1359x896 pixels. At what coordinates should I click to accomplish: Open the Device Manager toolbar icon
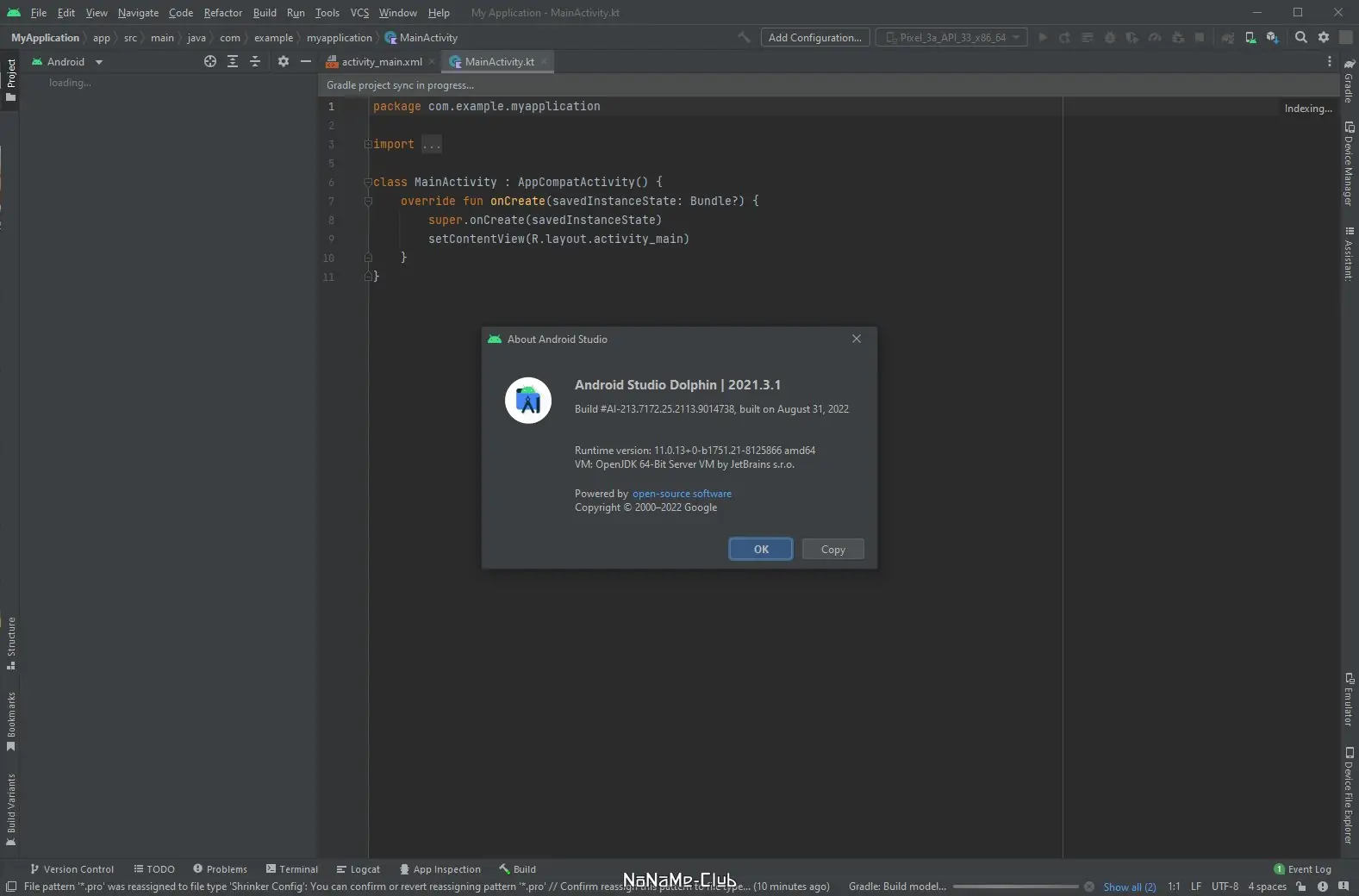tap(1250, 37)
